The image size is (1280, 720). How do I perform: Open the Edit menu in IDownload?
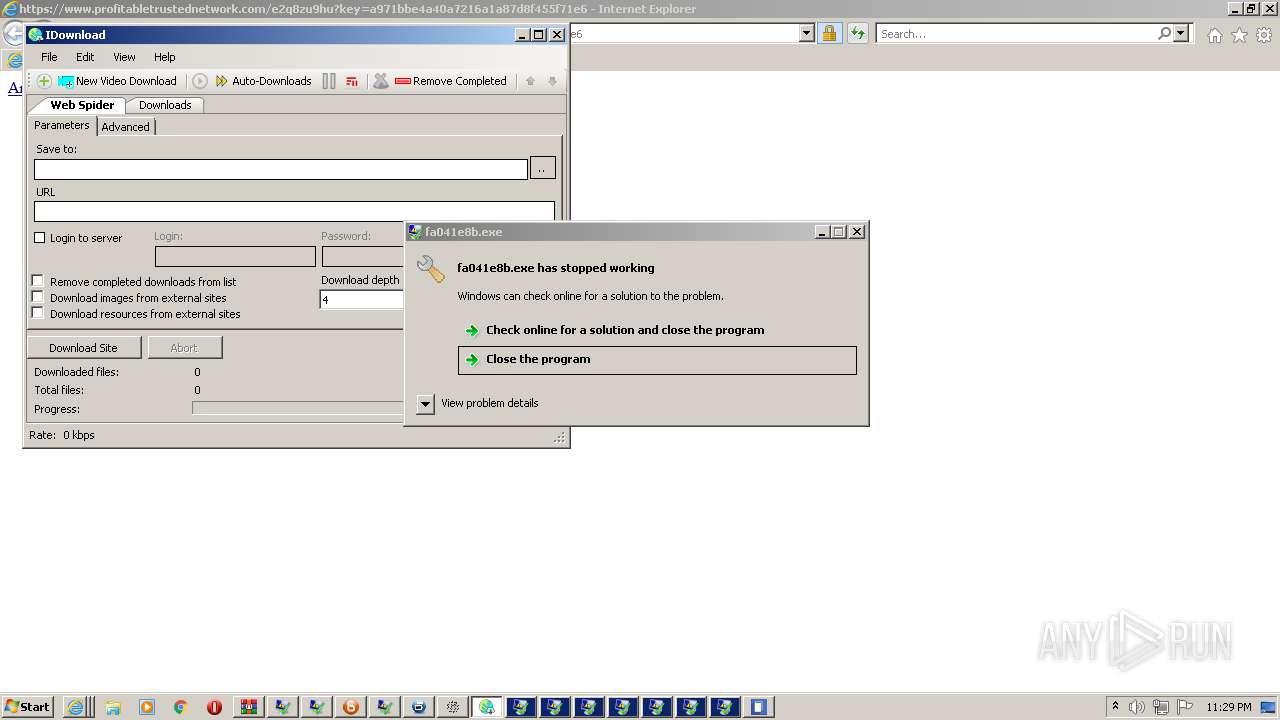click(x=85, y=57)
